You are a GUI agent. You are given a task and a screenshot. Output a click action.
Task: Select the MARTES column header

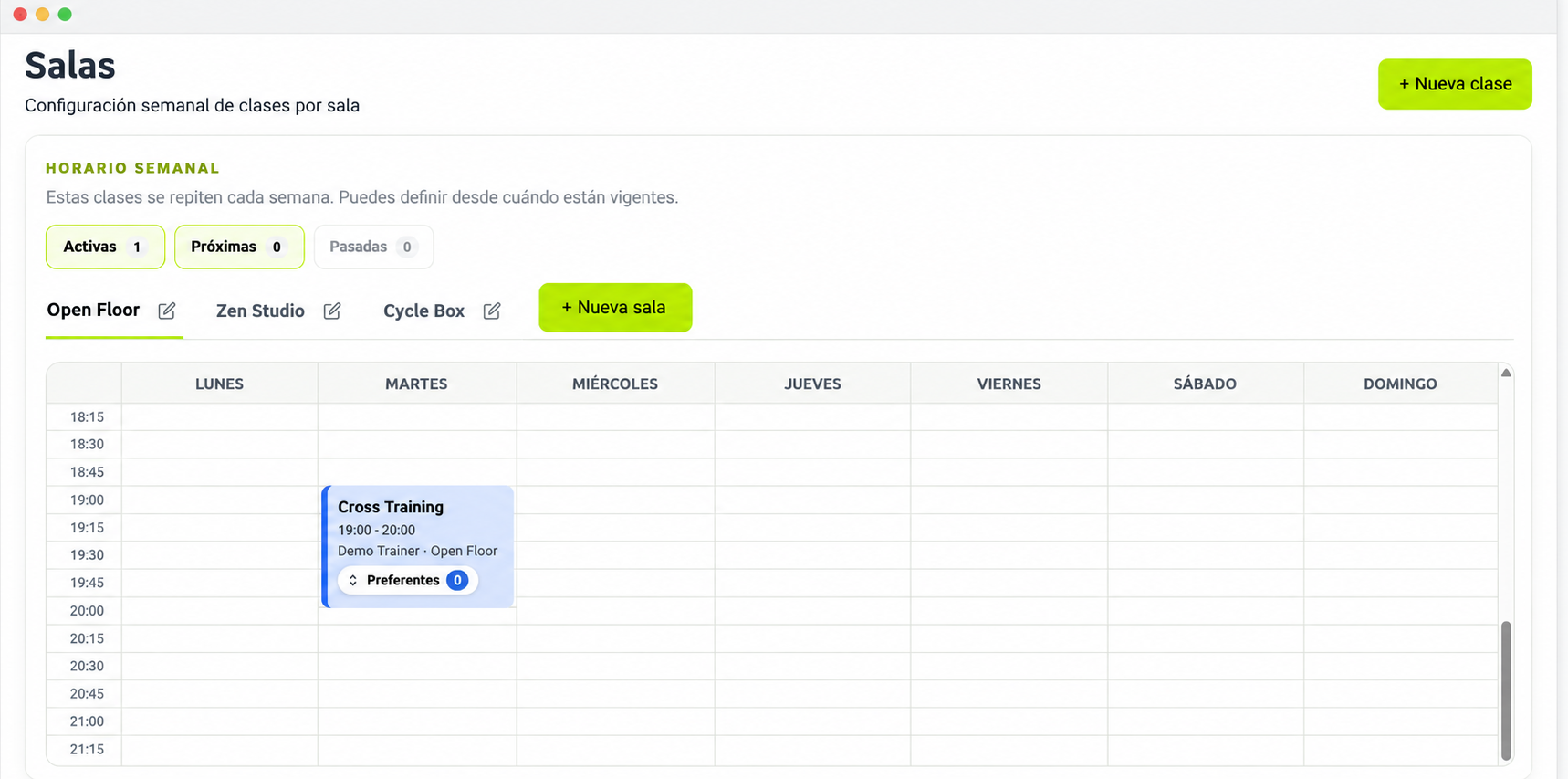point(416,384)
